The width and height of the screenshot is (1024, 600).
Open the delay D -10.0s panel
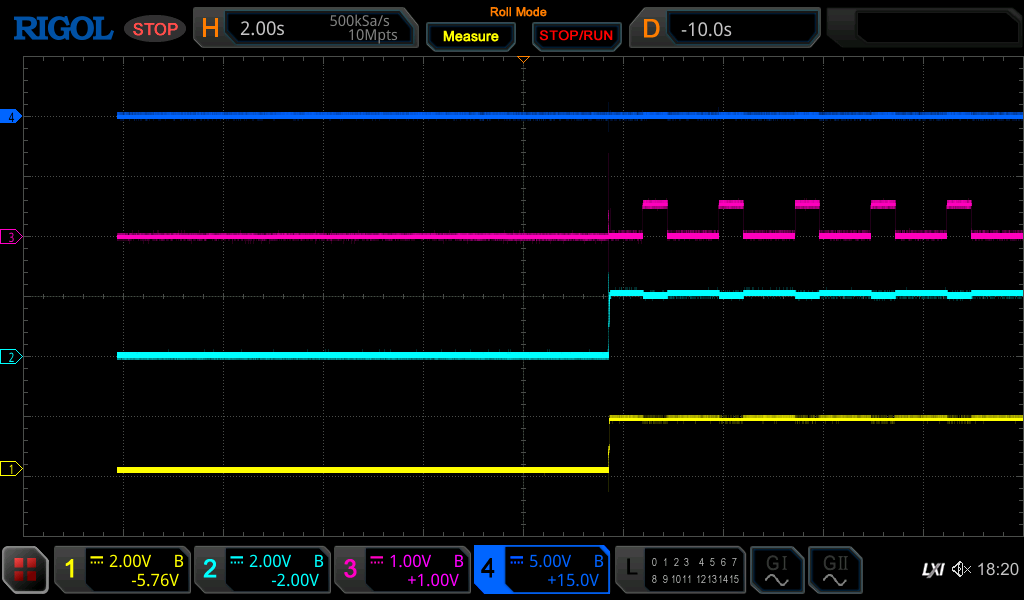725,28
